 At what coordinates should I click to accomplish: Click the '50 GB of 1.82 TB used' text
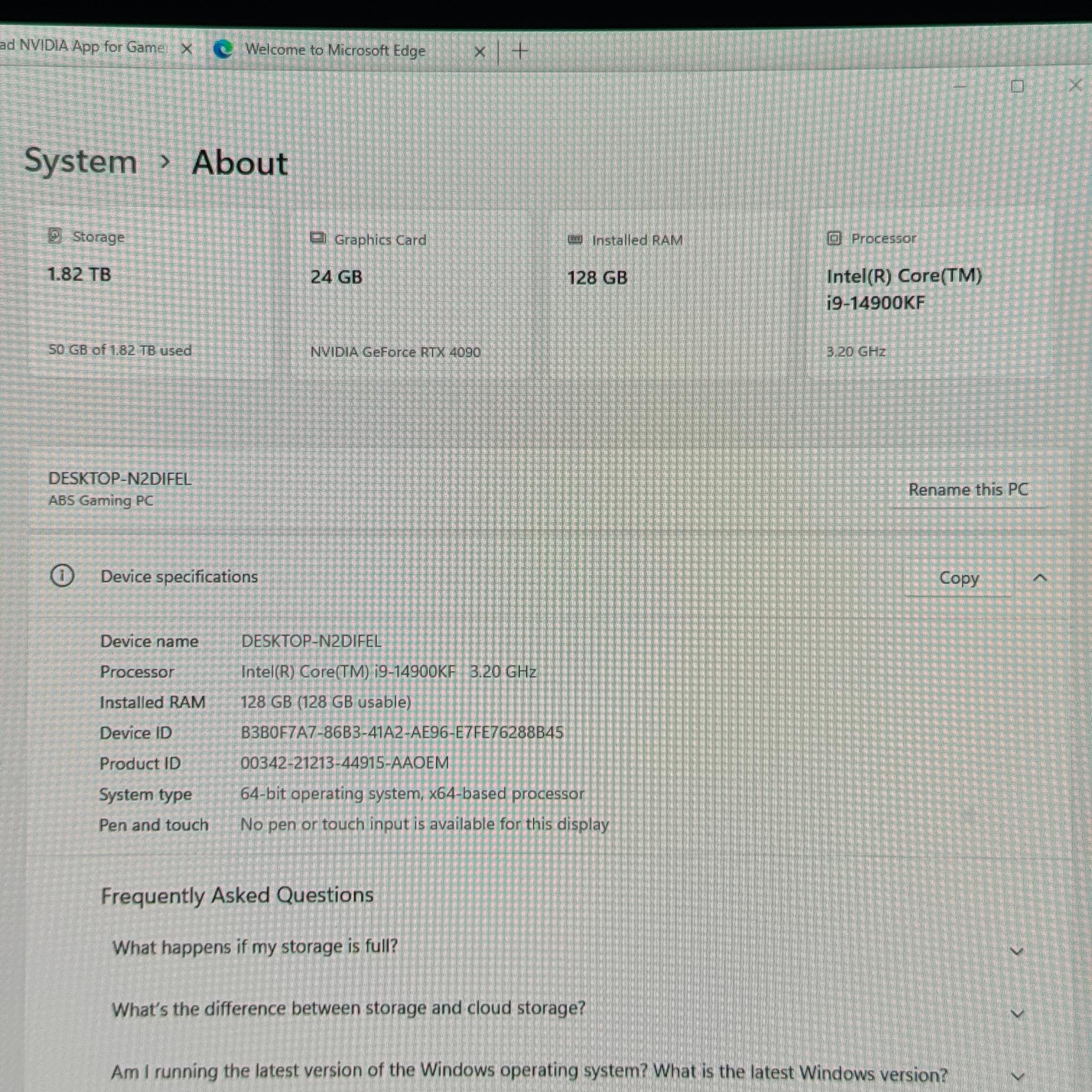[120, 350]
